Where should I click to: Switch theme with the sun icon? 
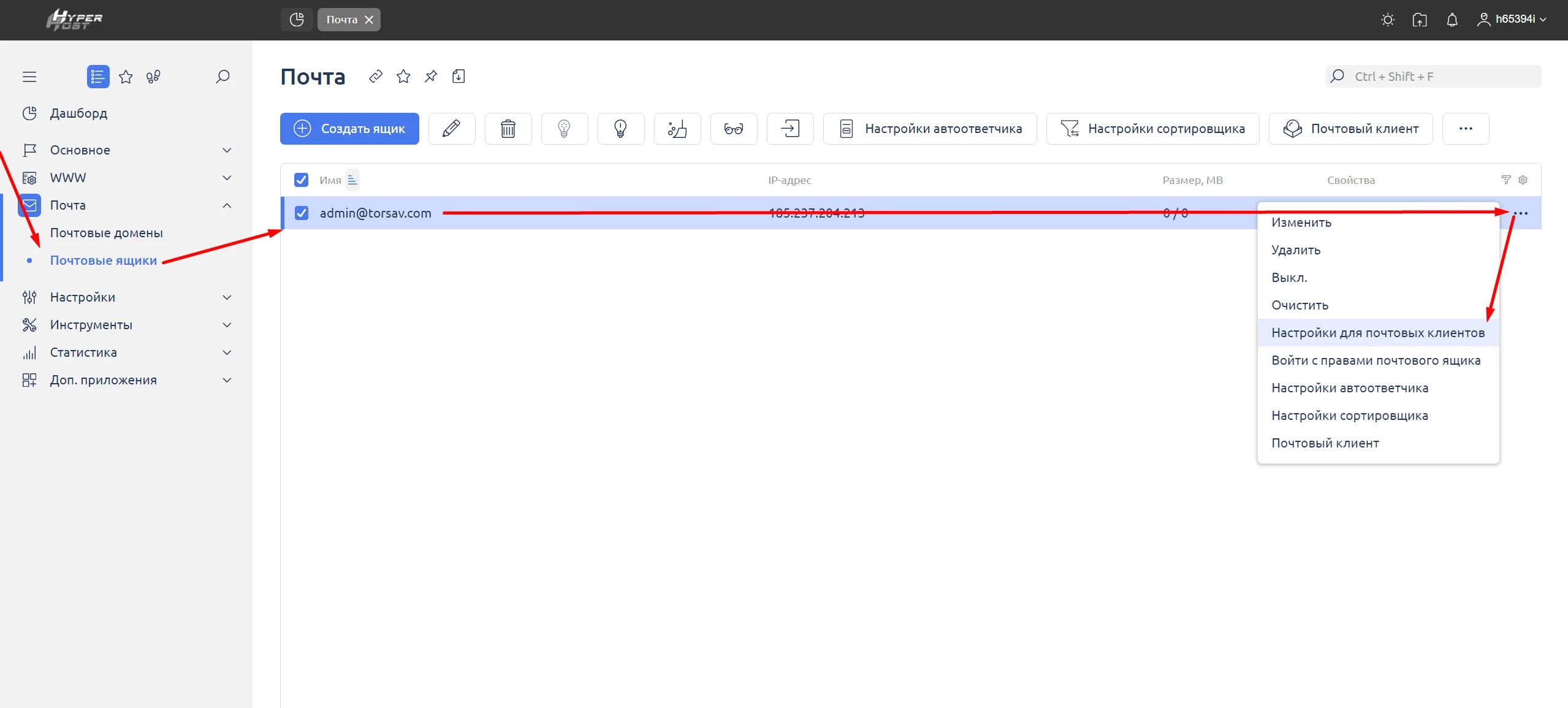click(1388, 20)
